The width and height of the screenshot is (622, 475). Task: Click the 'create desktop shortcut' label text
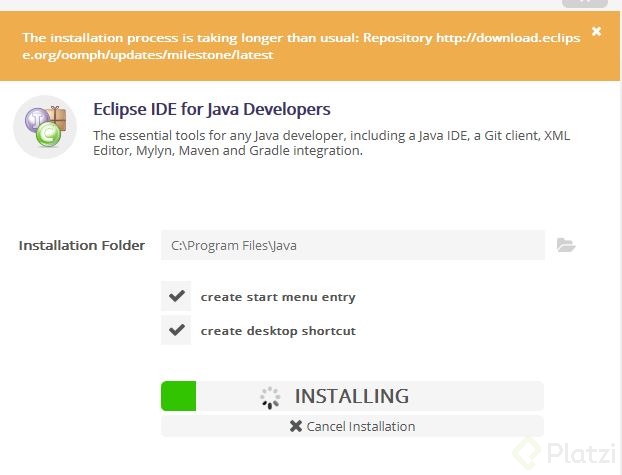[278, 331]
